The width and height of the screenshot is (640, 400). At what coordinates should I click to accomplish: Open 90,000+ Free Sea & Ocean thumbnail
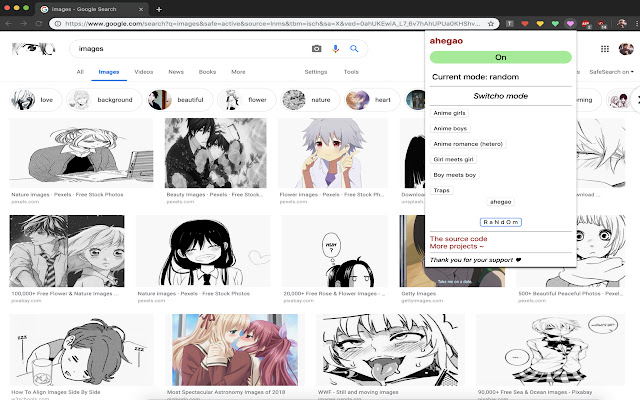(551, 350)
